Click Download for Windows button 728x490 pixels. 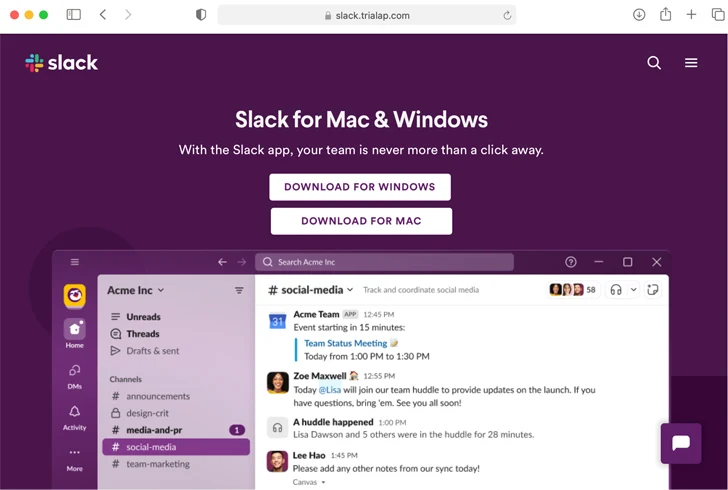point(360,187)
